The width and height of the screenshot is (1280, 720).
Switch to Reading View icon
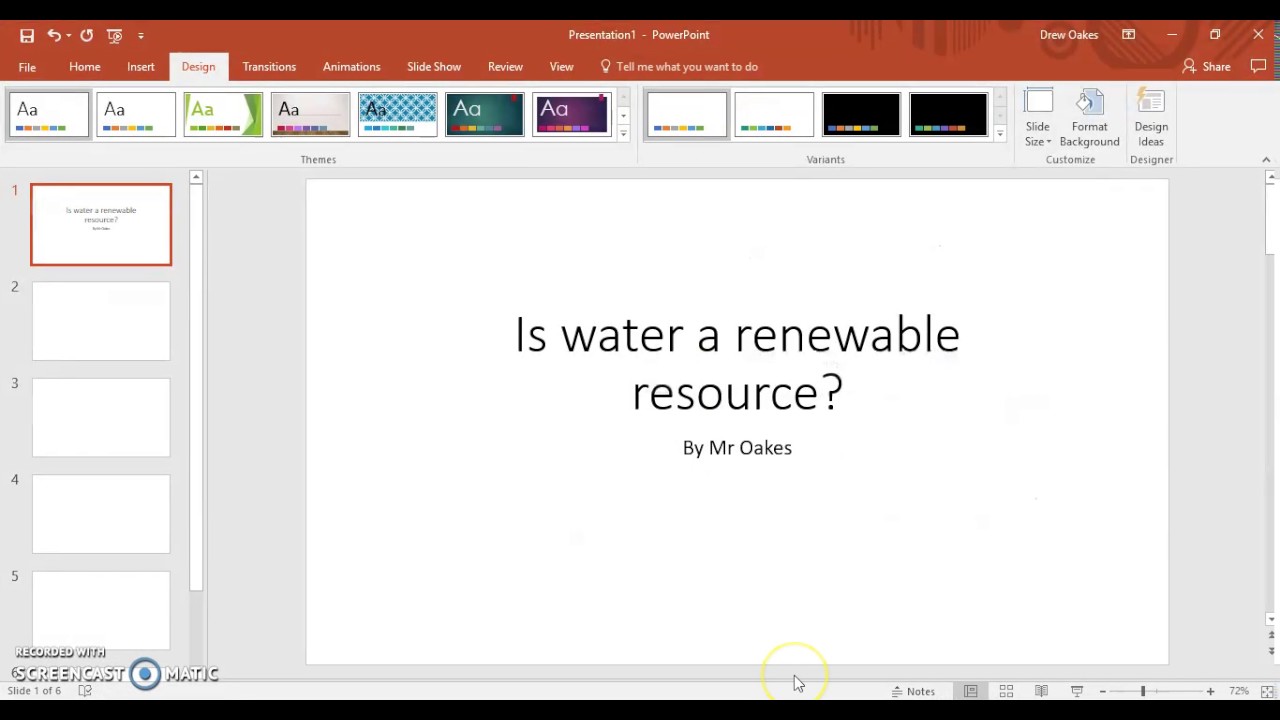(1041, 691)
